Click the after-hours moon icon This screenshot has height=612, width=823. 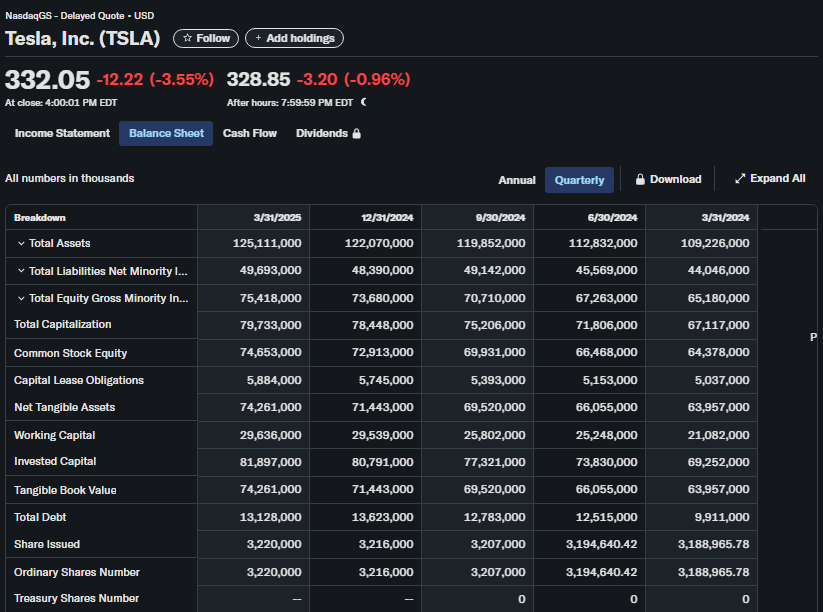364,102
